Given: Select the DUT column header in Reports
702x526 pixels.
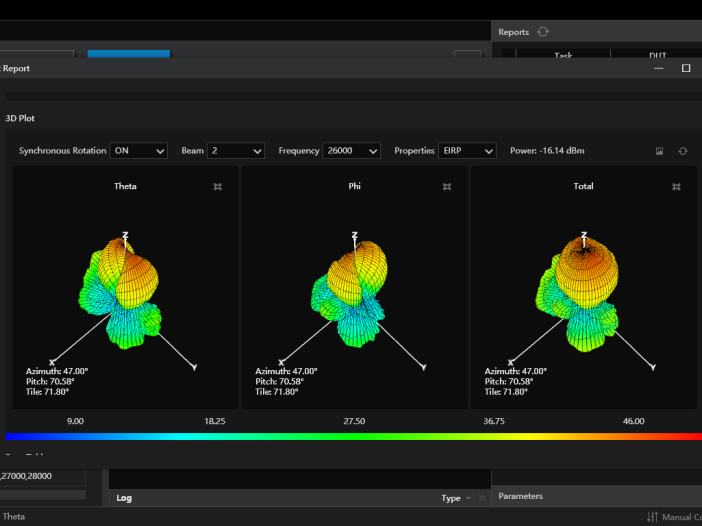Looking at the screenshot, I should click(x=656, y=56).
